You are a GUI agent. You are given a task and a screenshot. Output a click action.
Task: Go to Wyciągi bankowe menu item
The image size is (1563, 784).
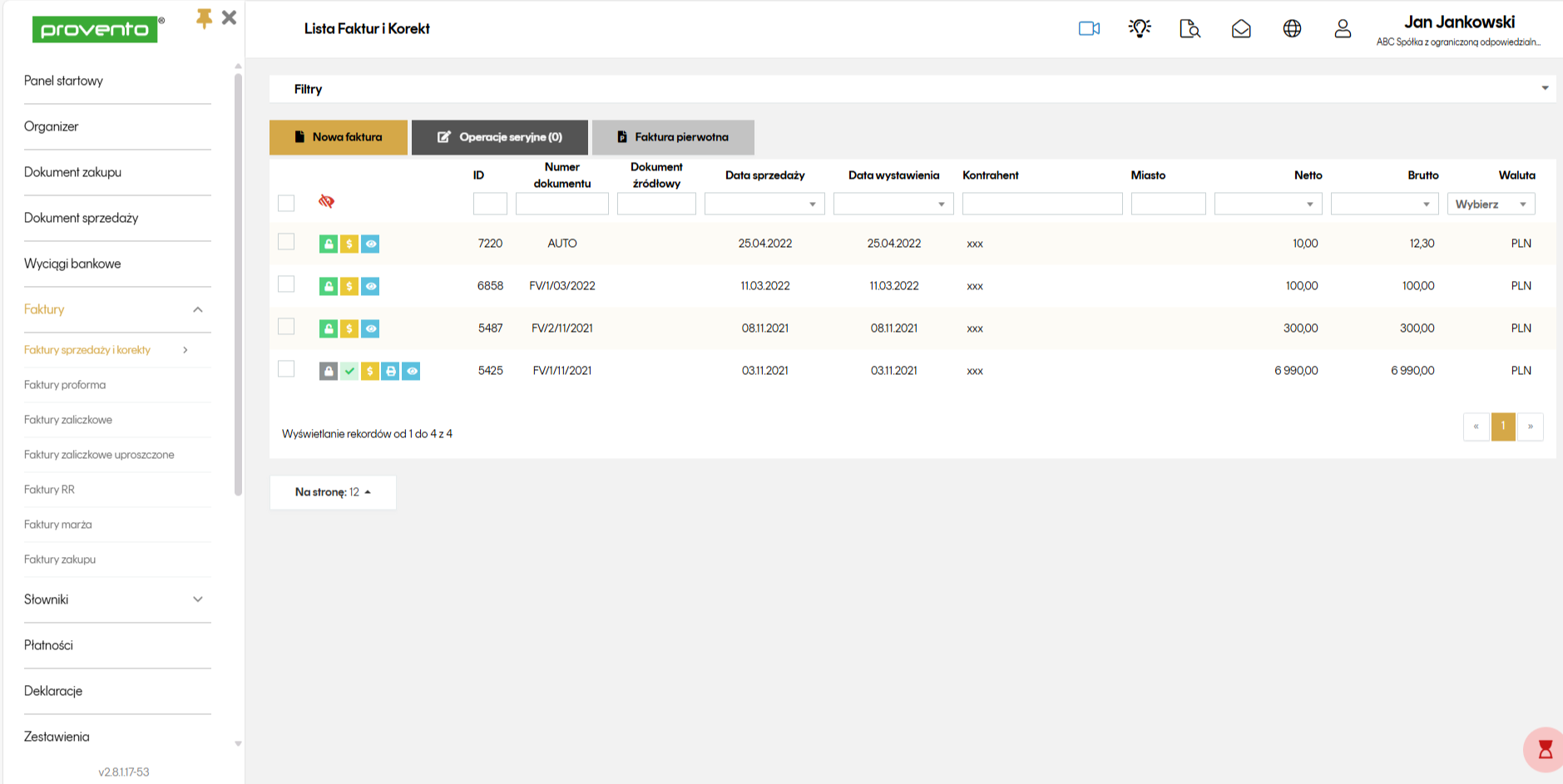click(72, 264)
